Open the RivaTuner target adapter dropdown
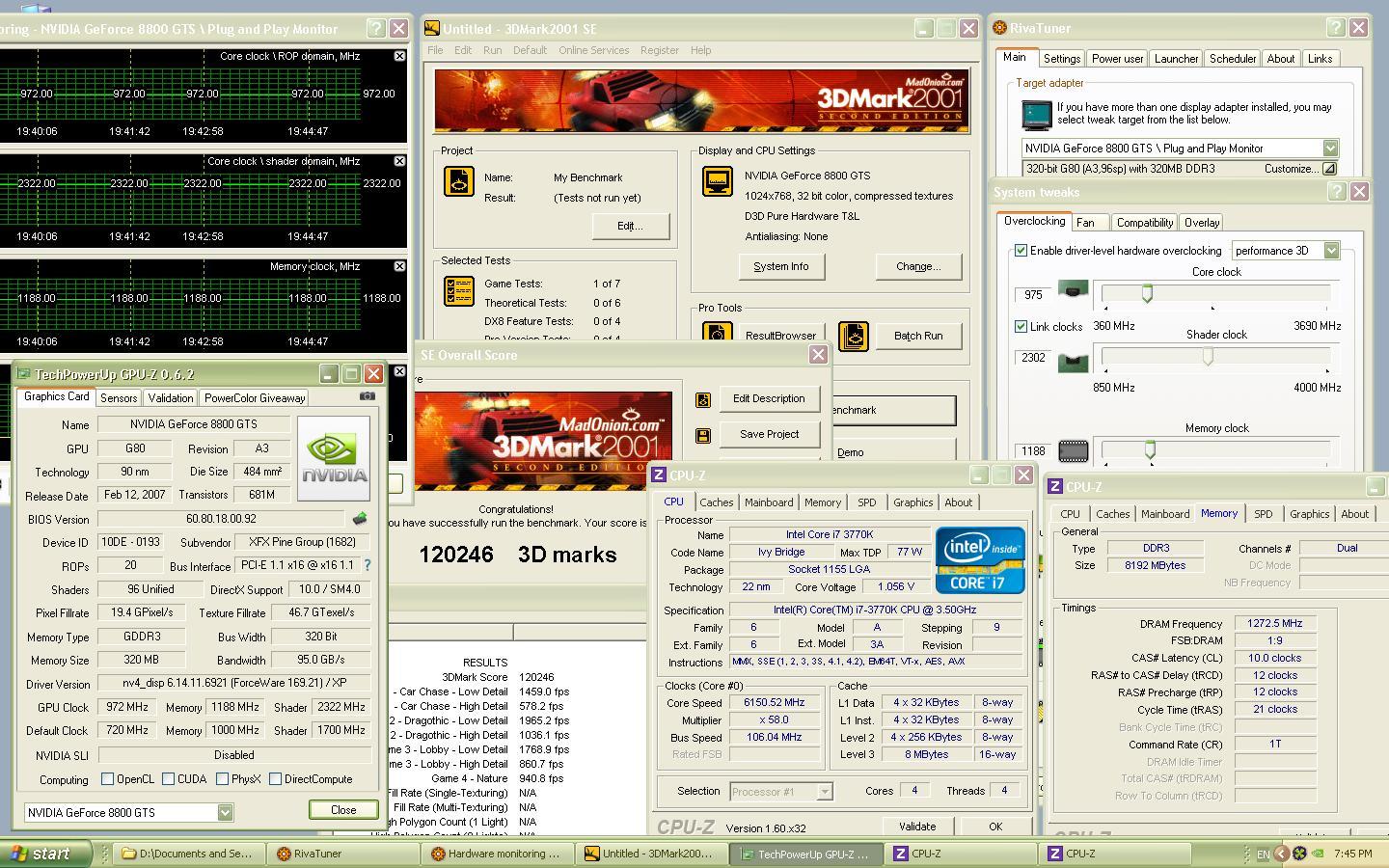 1330,149
